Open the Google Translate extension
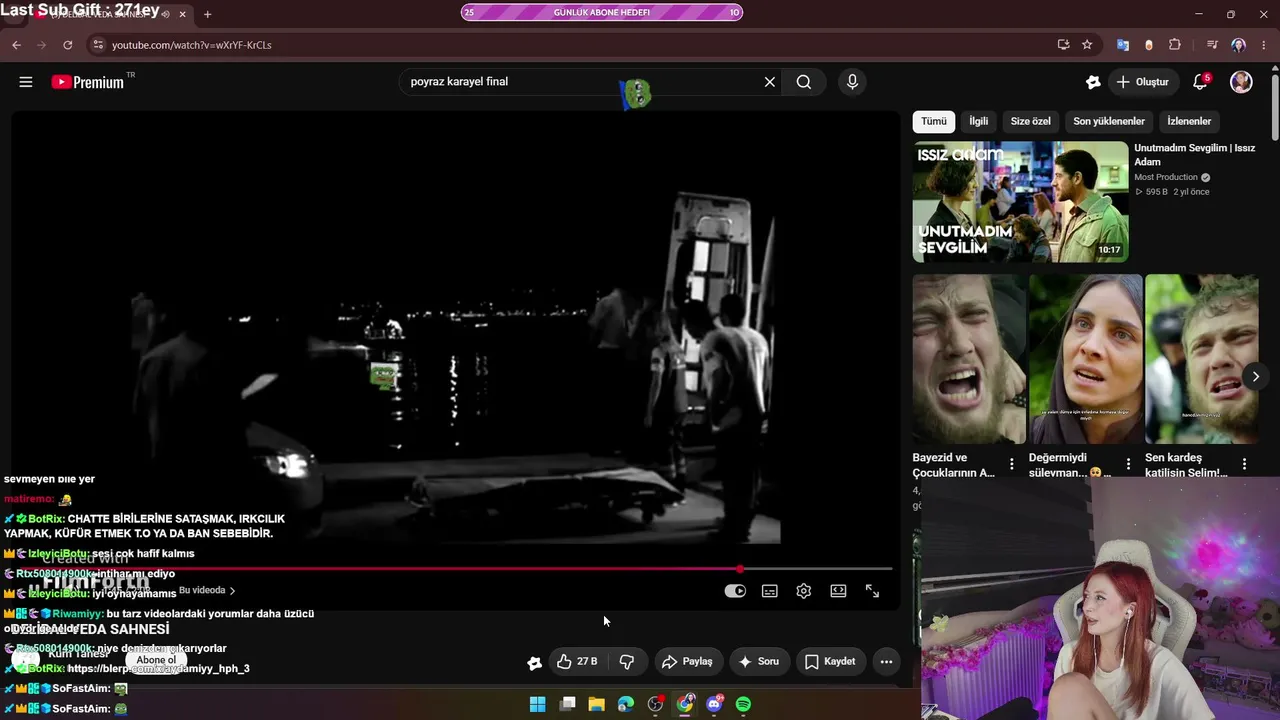This screenshot has width=1280, height=720. (1123, 45)
